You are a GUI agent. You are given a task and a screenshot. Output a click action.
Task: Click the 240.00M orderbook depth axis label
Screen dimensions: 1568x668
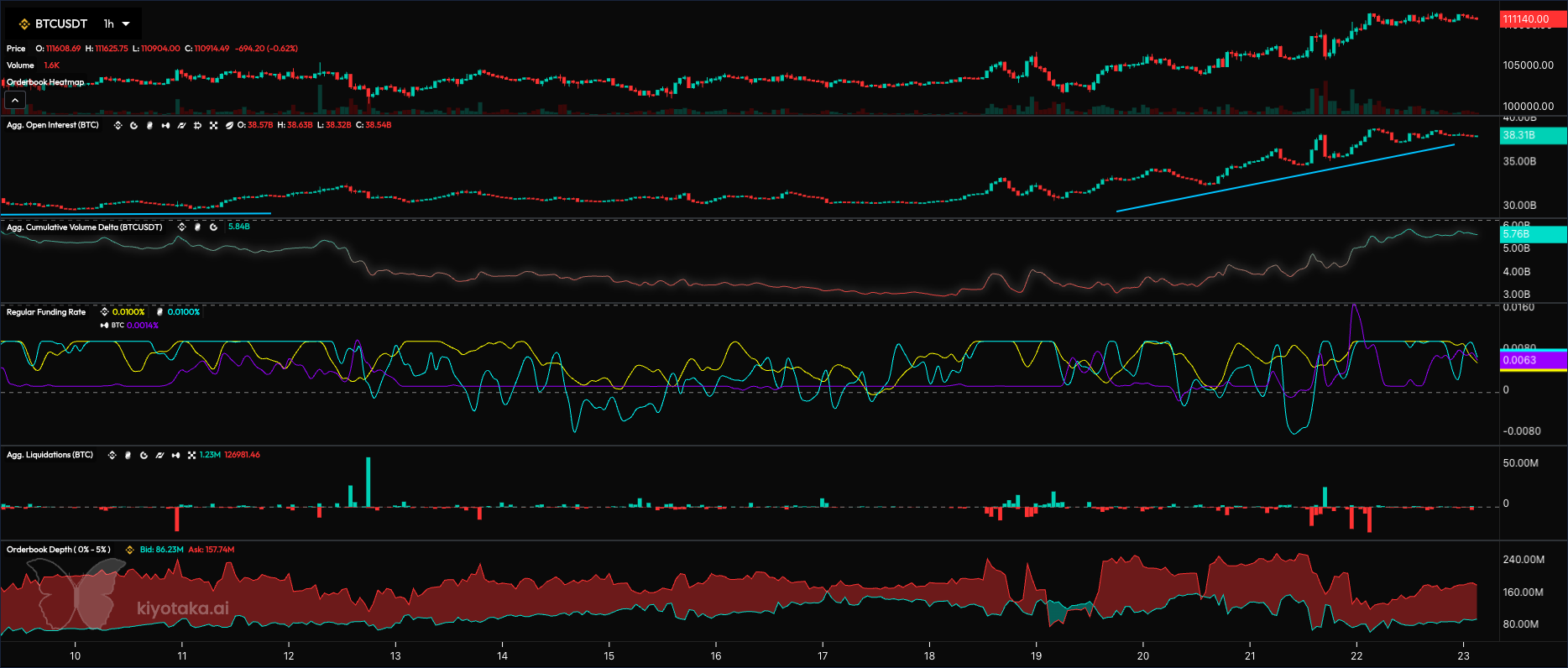(1524, 560)
